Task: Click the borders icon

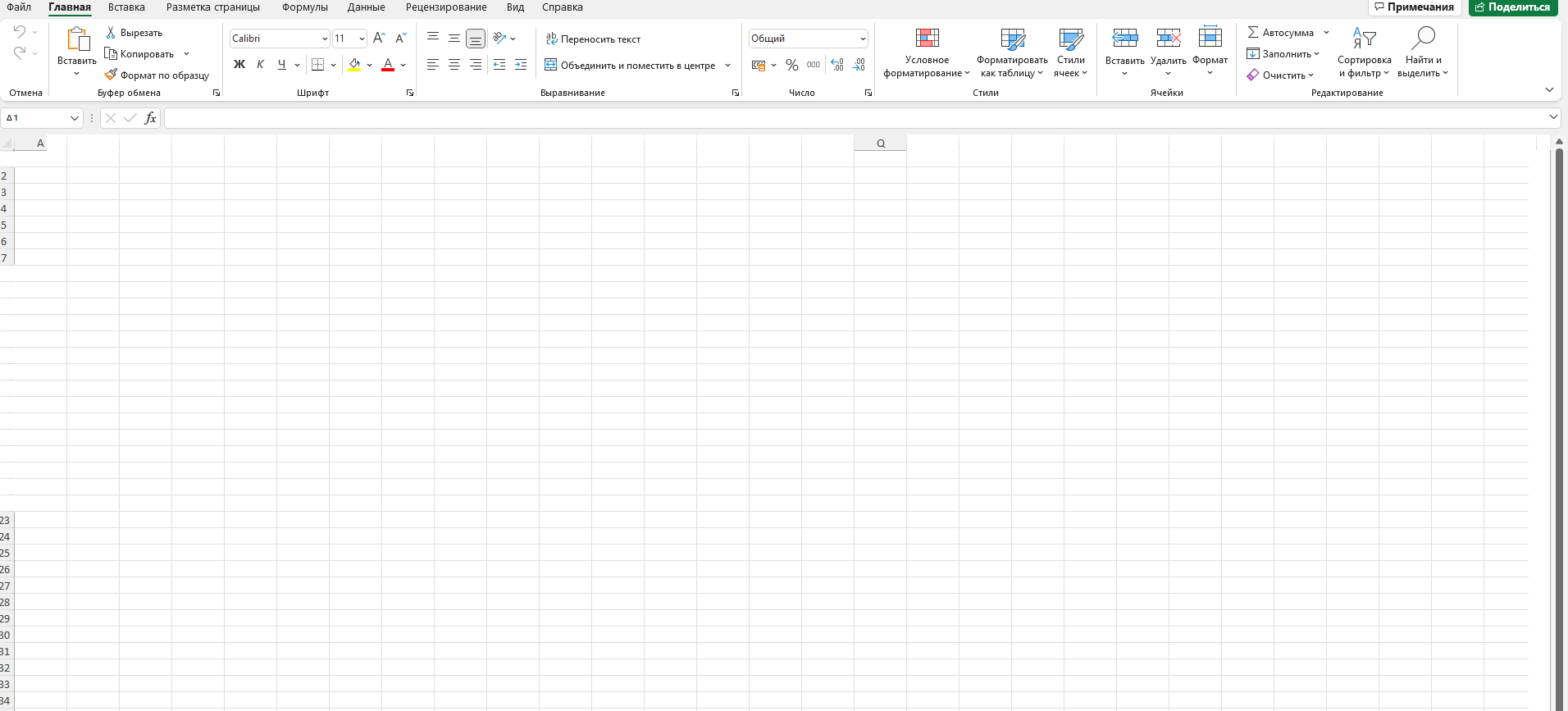Action: (318, 65)
